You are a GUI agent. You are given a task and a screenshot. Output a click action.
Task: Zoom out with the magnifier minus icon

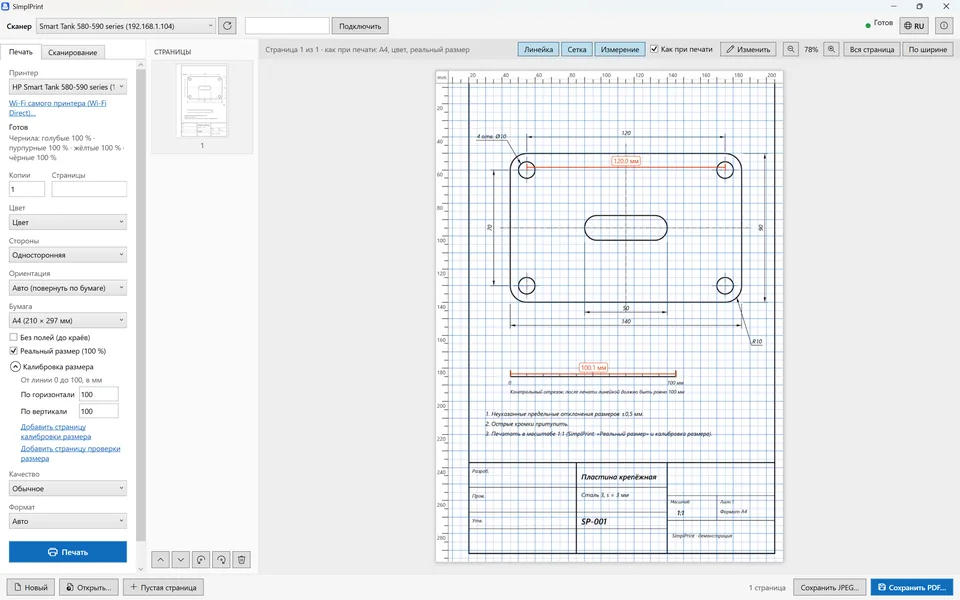click(x=790, y=49)
